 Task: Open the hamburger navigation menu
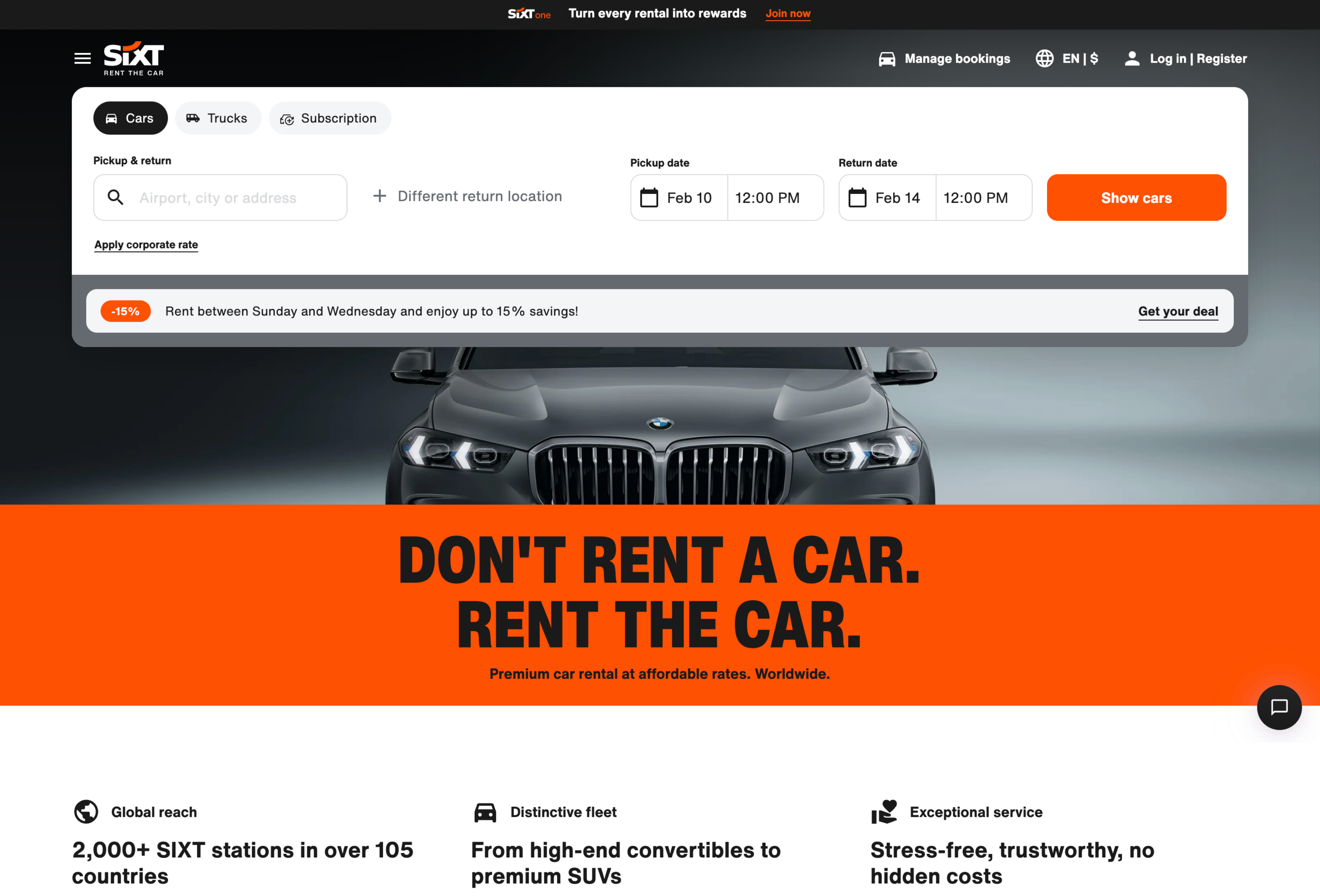[x=82, y=58]
